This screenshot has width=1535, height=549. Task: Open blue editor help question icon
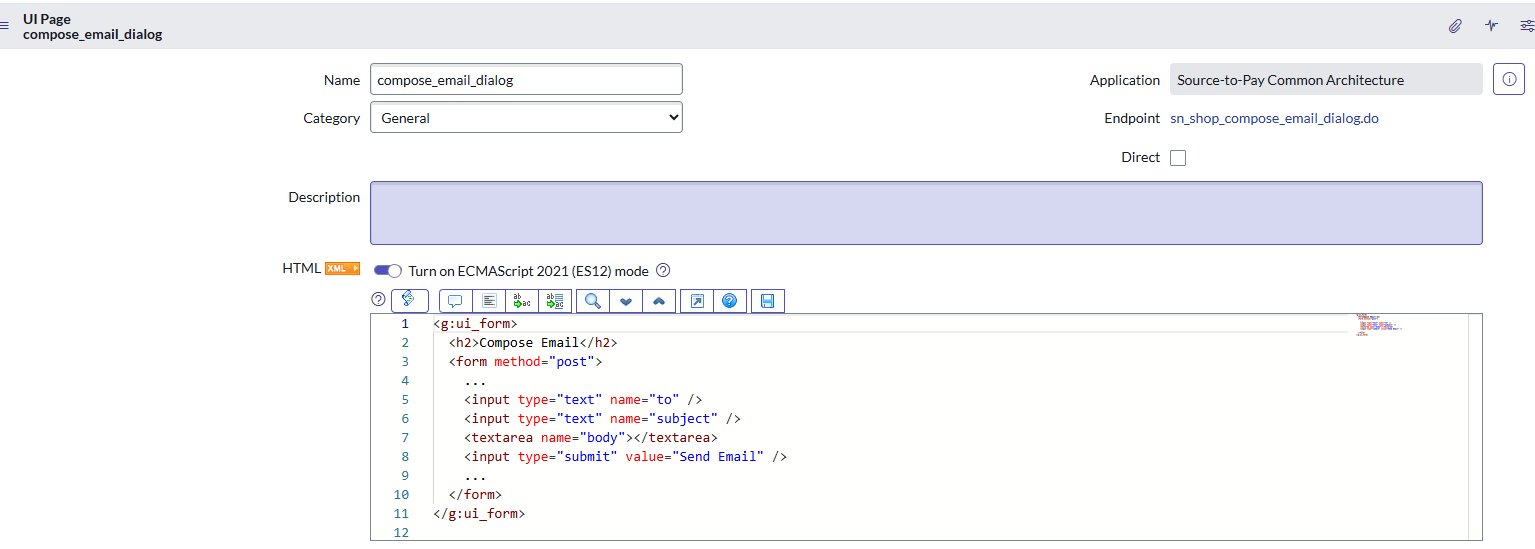pyautogui.click(x=729, y=300)
